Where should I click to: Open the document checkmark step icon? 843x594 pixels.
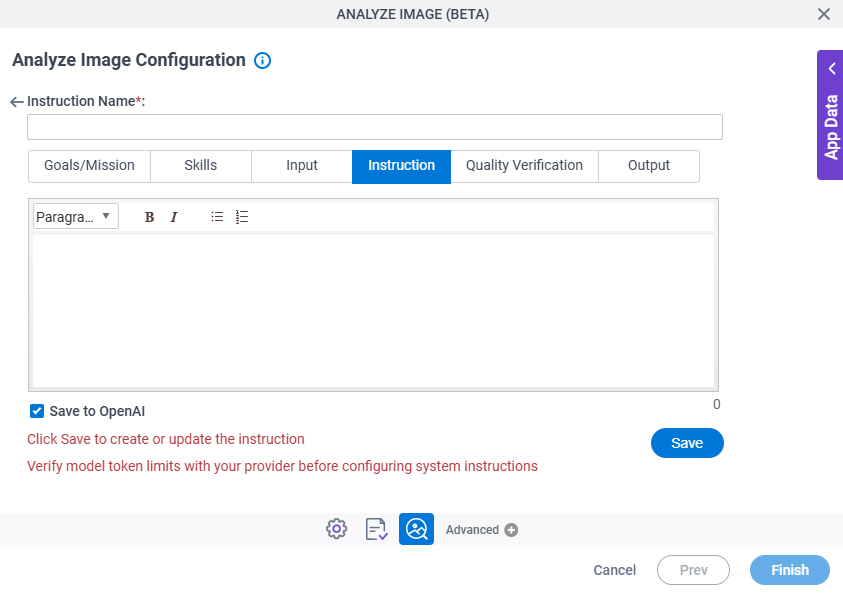[376, 529]
